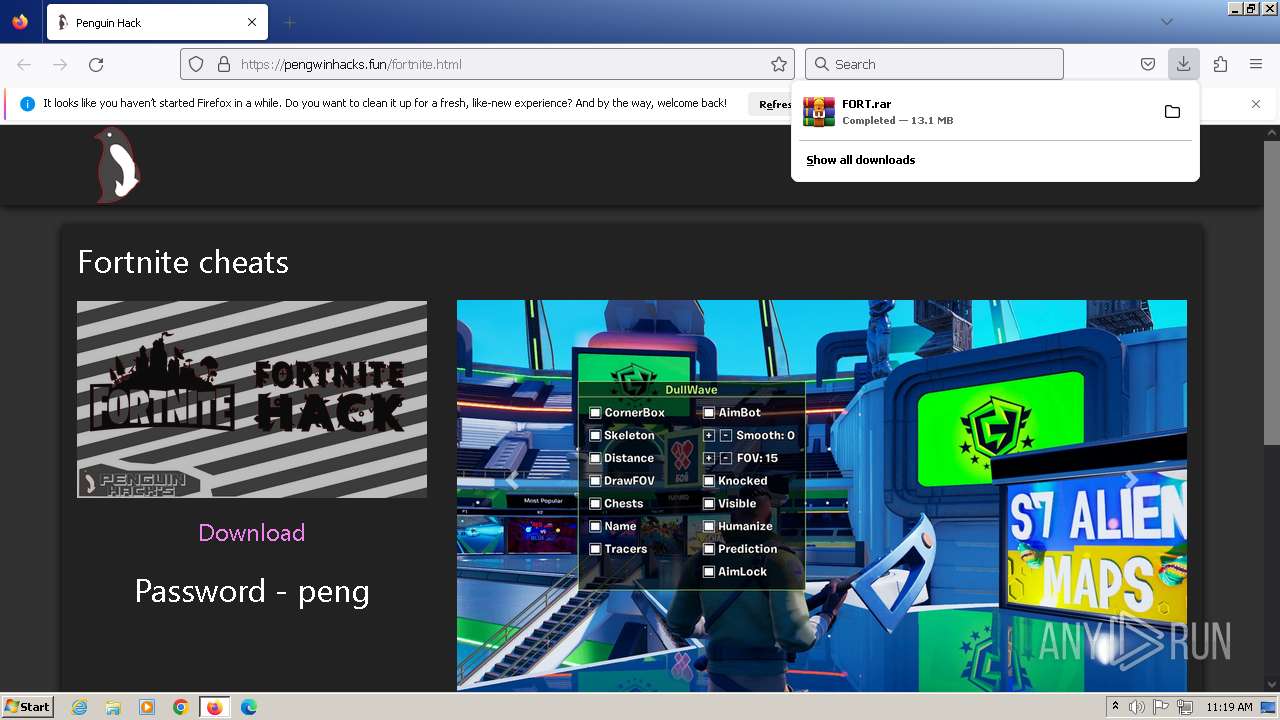Launch Chrome from the taskbar
The height and width of the screenshot is (720, 1280).
tap(181, 707)
